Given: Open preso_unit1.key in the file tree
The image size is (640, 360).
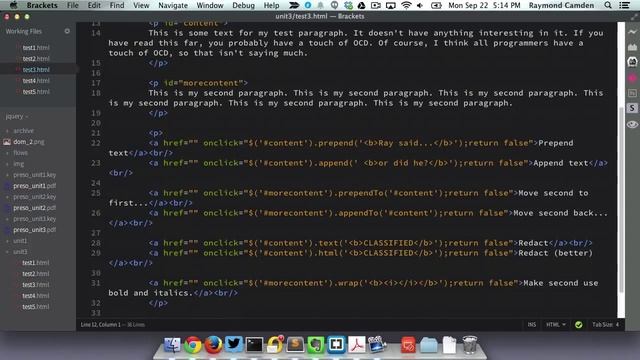Looking at the screenshot, I should point(34,175).
